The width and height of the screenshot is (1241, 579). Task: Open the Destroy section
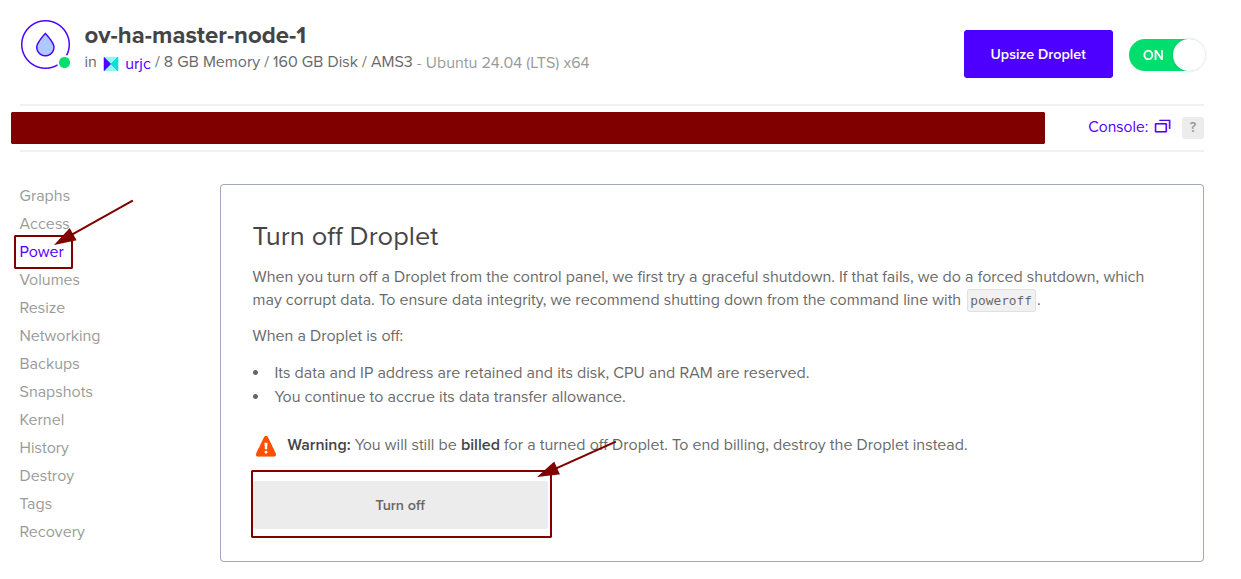pyautogui.click(x=47, y=476)
